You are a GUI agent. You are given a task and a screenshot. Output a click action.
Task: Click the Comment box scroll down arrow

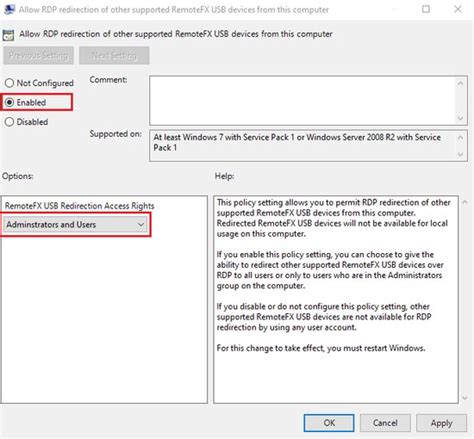tap(461, 118)
